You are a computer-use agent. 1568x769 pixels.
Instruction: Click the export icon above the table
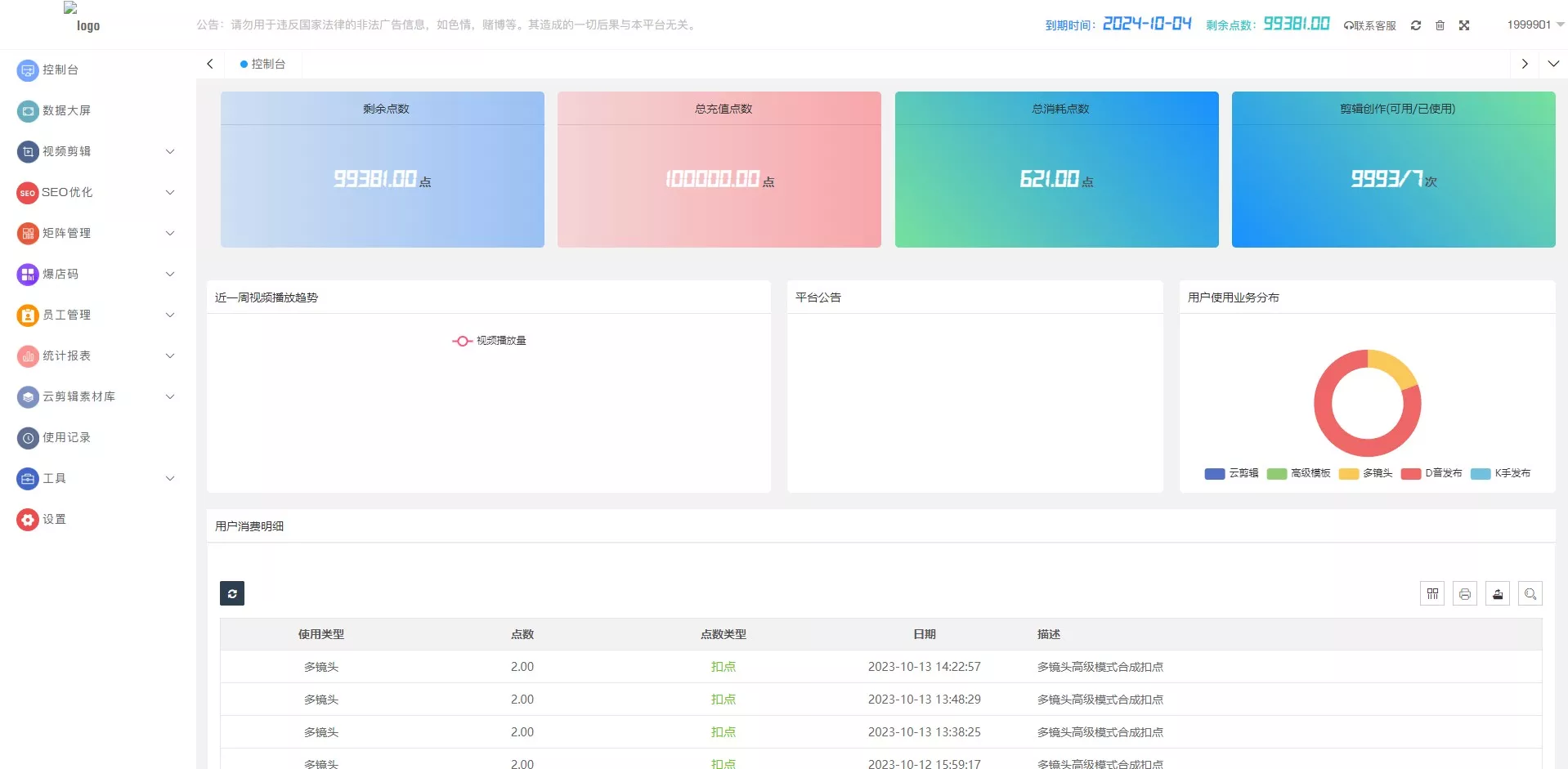point(1498,594)
